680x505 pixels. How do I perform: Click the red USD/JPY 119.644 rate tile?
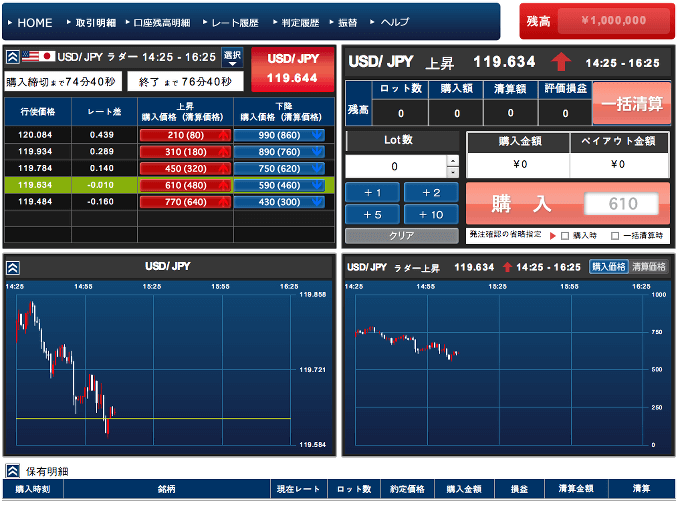coord(293,69)
